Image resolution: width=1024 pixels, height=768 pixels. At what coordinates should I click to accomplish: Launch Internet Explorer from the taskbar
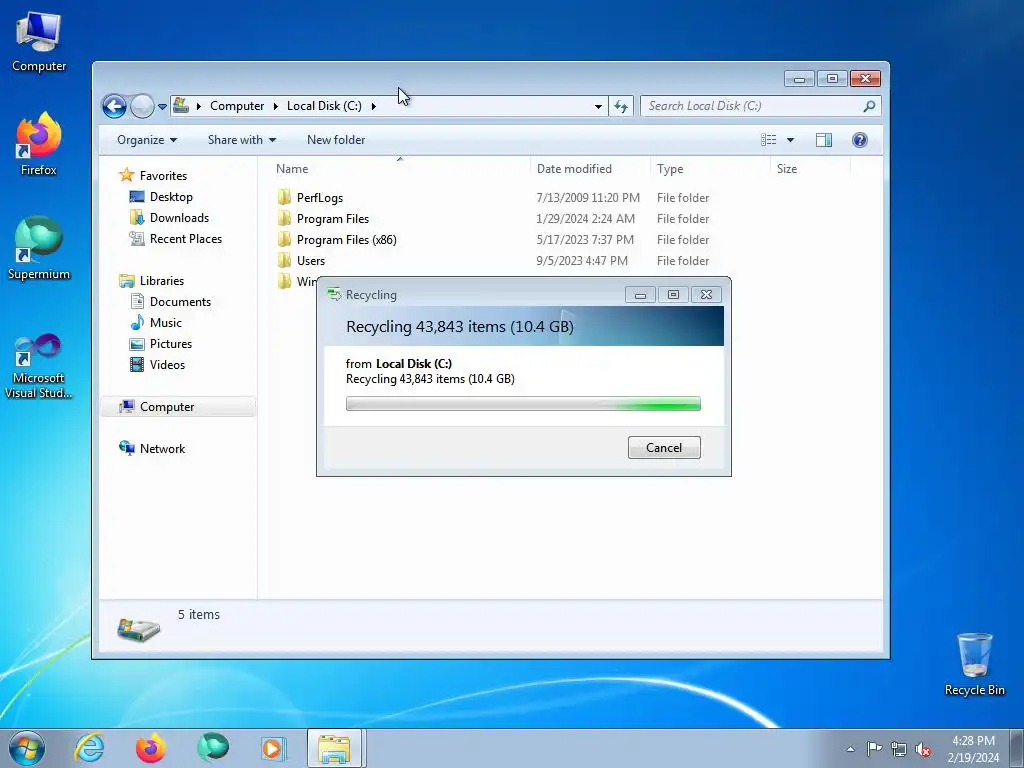89,748
